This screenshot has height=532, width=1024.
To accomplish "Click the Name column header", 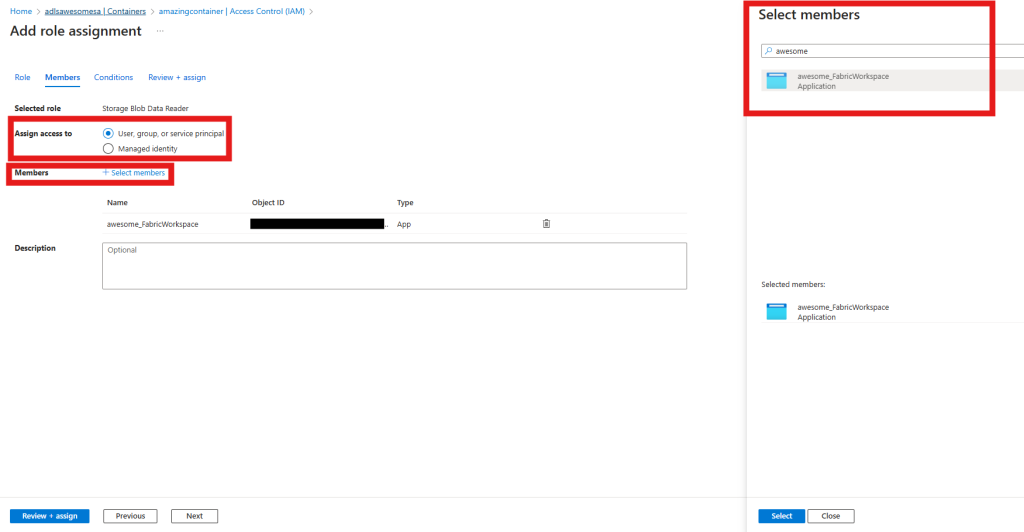I will point(117,202).
